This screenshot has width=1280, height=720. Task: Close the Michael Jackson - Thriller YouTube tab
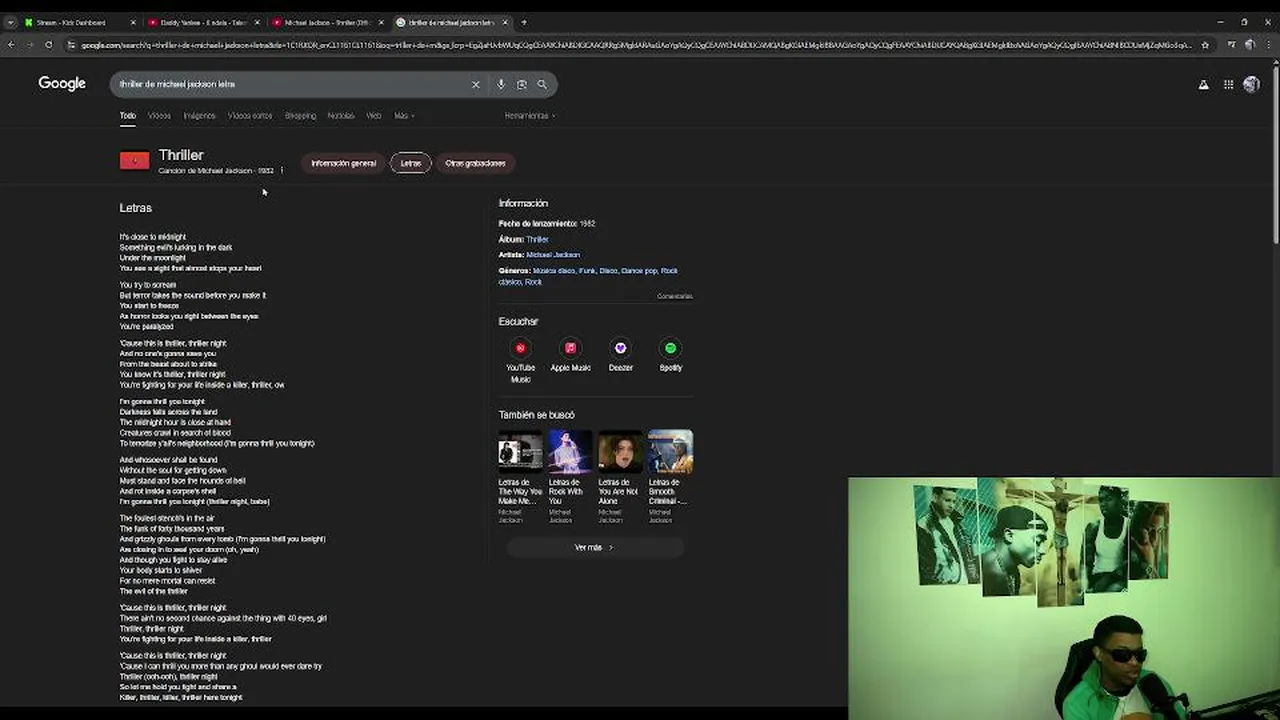[x=381, y=22]
